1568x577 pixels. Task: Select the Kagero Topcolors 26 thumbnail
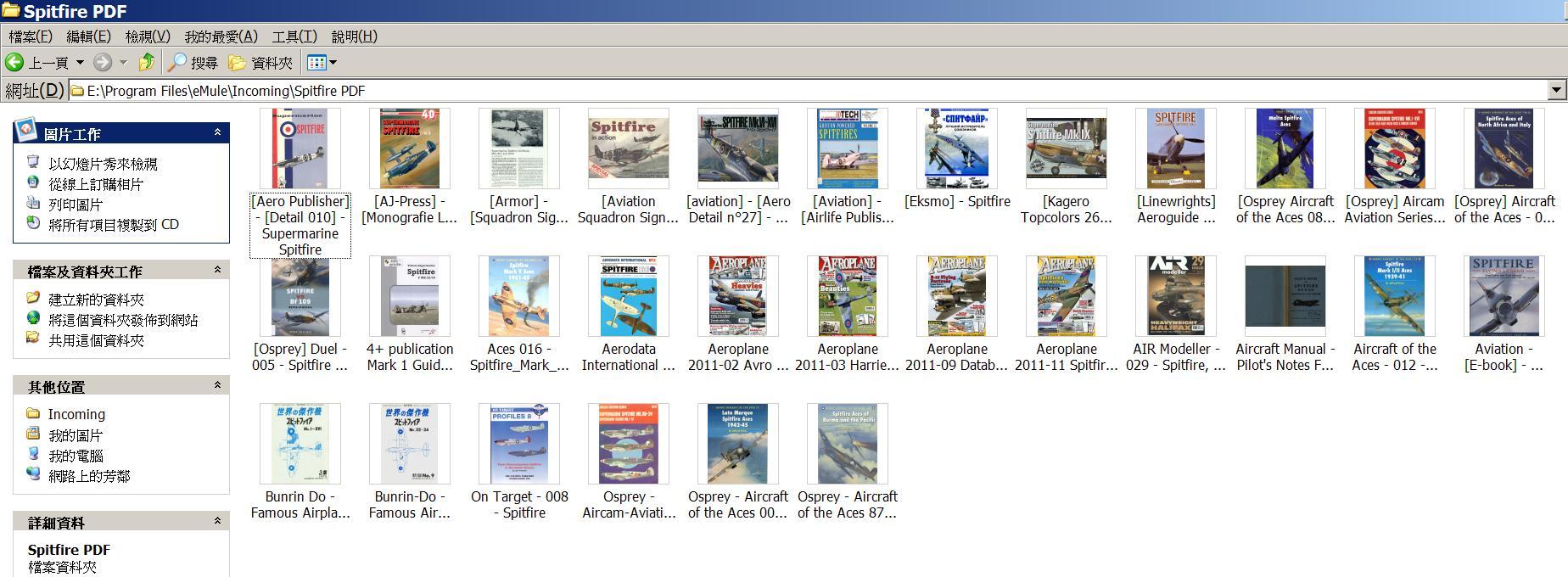click(1067, 148)
